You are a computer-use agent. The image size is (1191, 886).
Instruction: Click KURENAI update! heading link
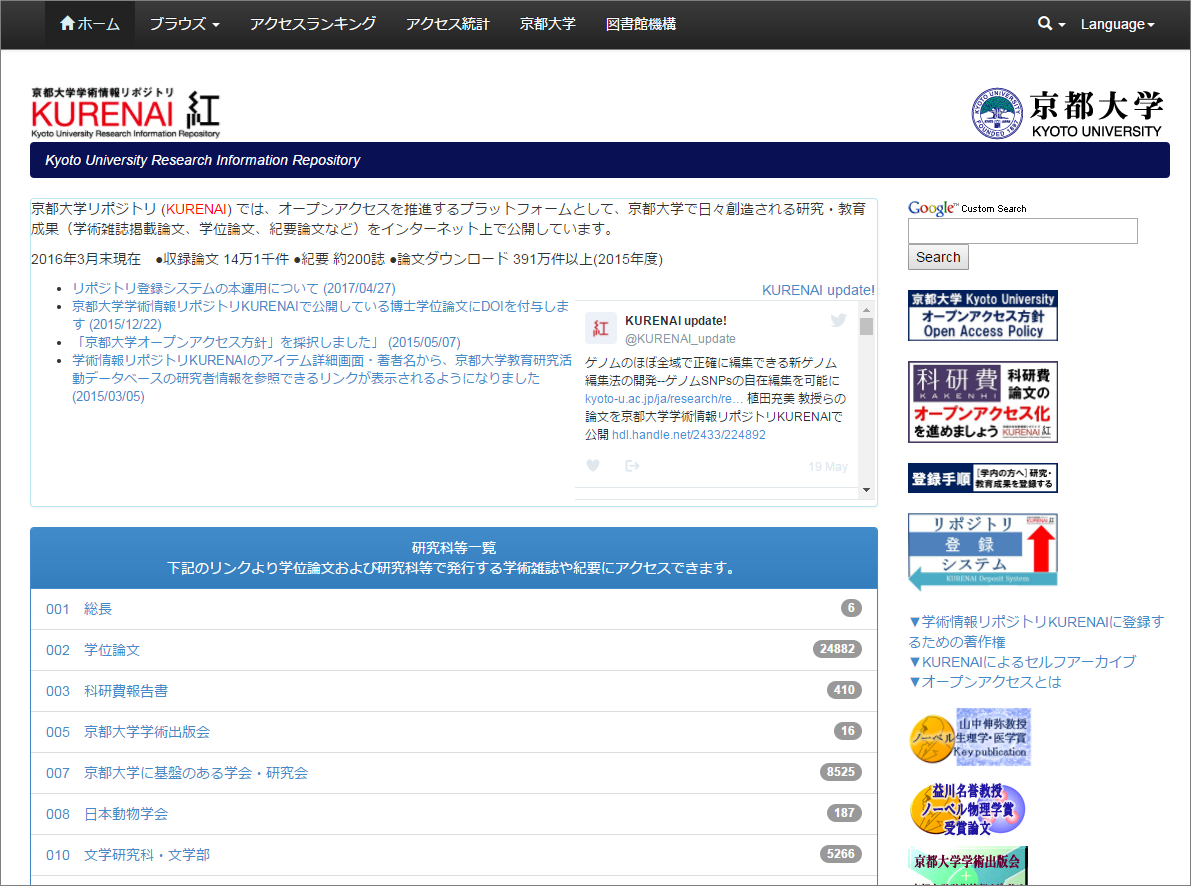818,290
